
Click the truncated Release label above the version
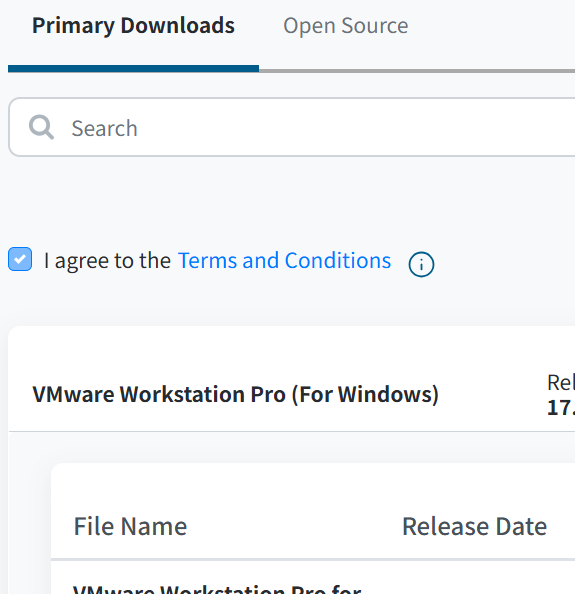pos(561,383)
